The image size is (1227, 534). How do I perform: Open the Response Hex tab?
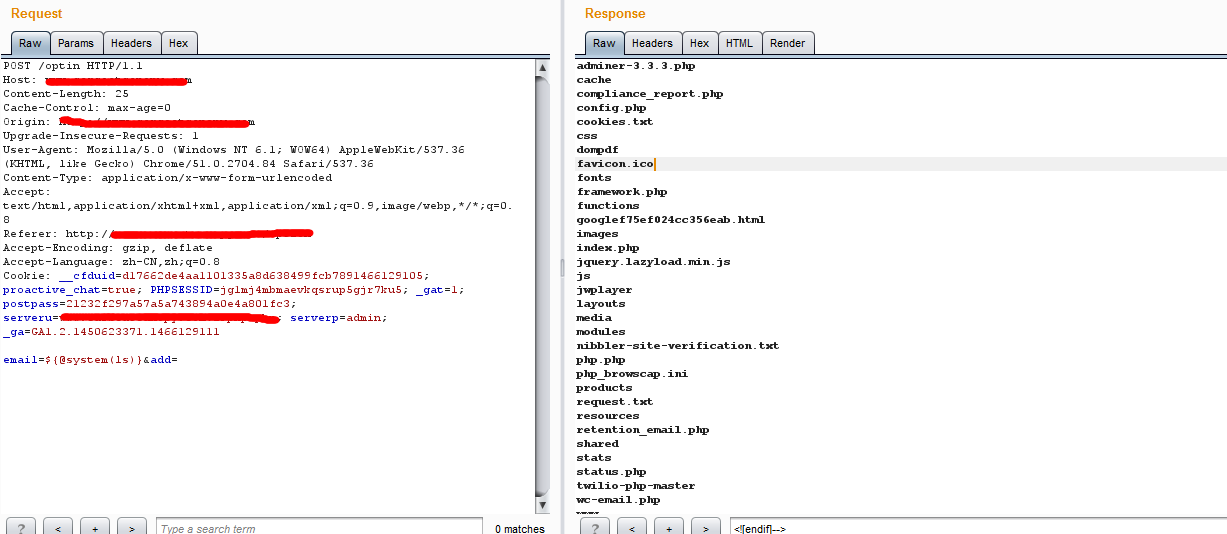point(699,43)
